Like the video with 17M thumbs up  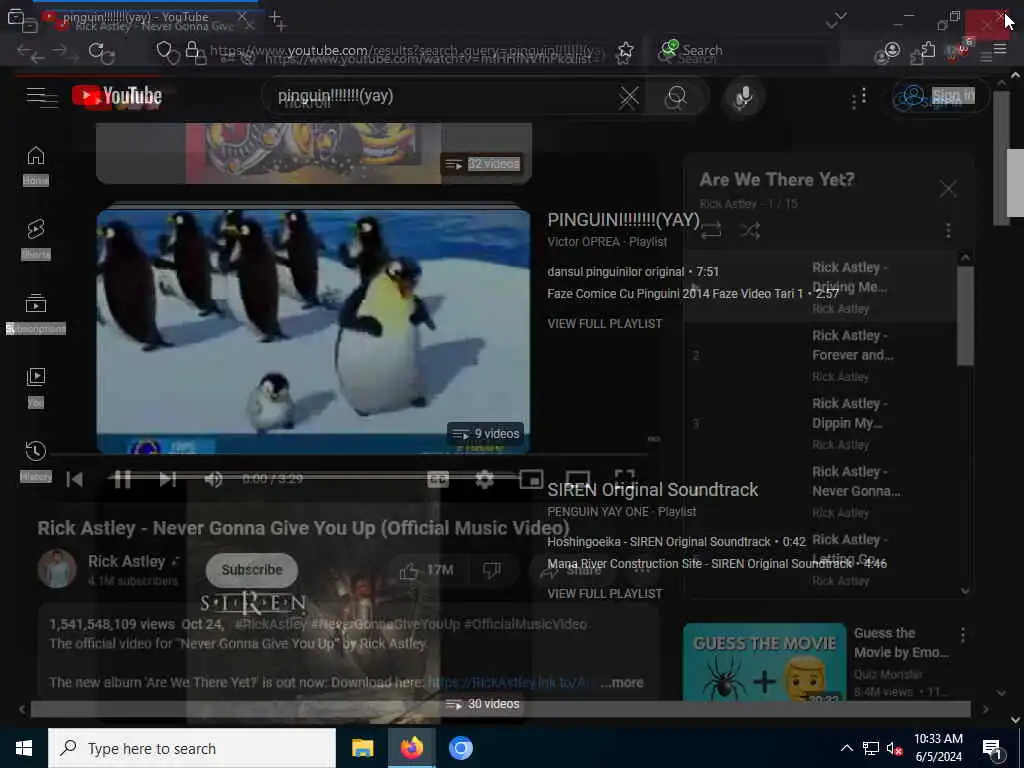click(426, 571)
